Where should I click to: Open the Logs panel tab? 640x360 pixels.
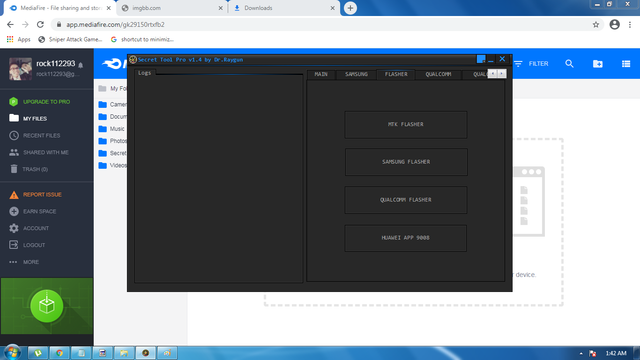pos(144,73)
